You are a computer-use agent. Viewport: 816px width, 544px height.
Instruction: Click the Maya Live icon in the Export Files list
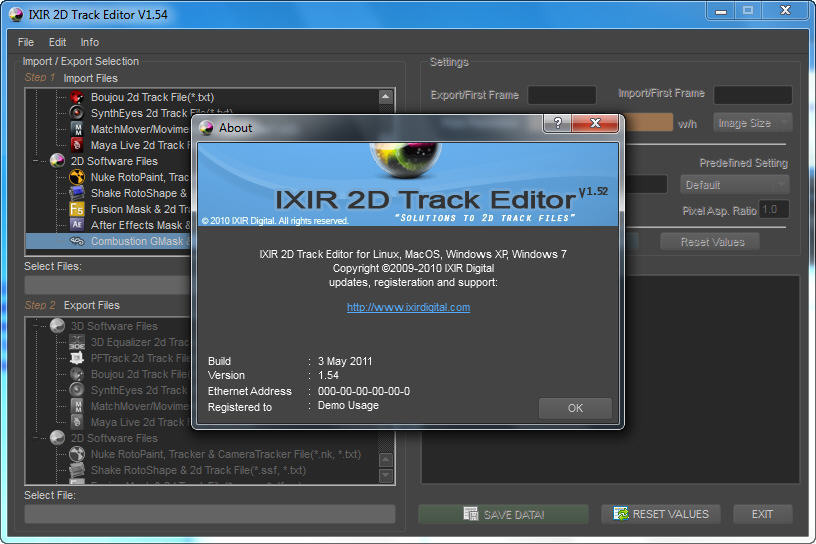(x=77, y=422)
